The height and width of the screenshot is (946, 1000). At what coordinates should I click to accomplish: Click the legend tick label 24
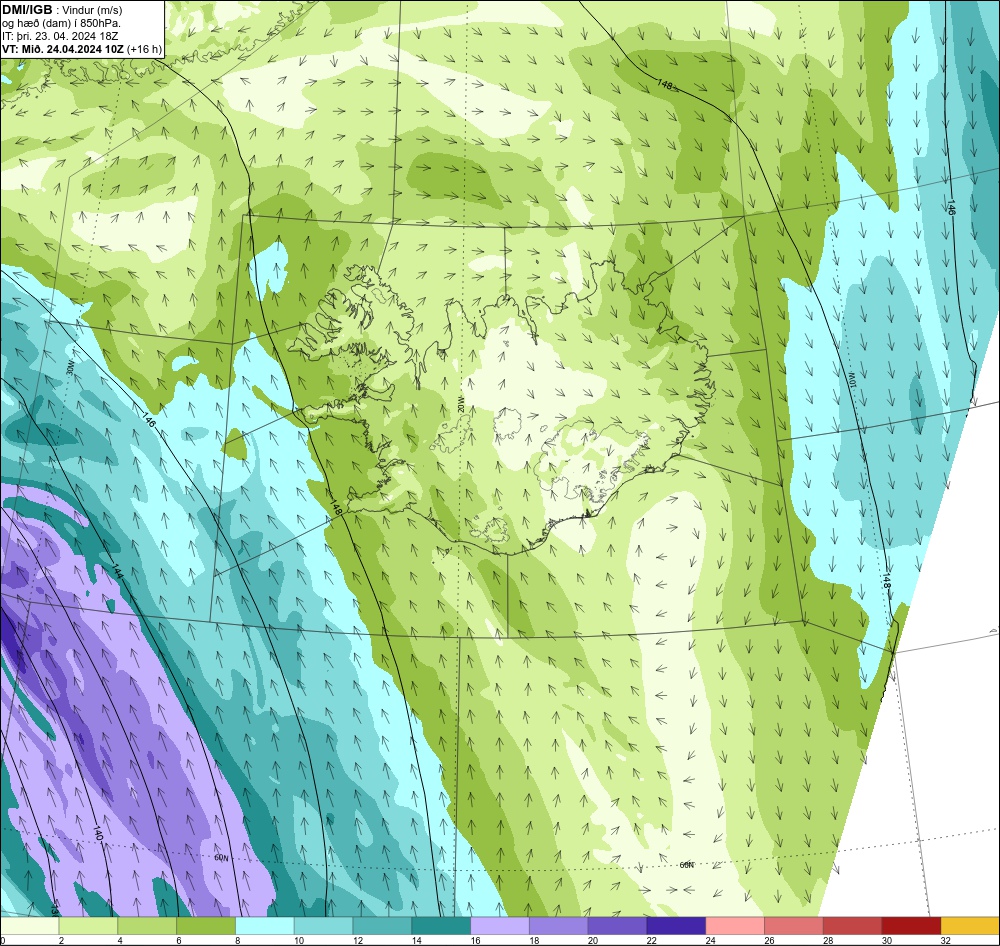(x=710, y=940)
